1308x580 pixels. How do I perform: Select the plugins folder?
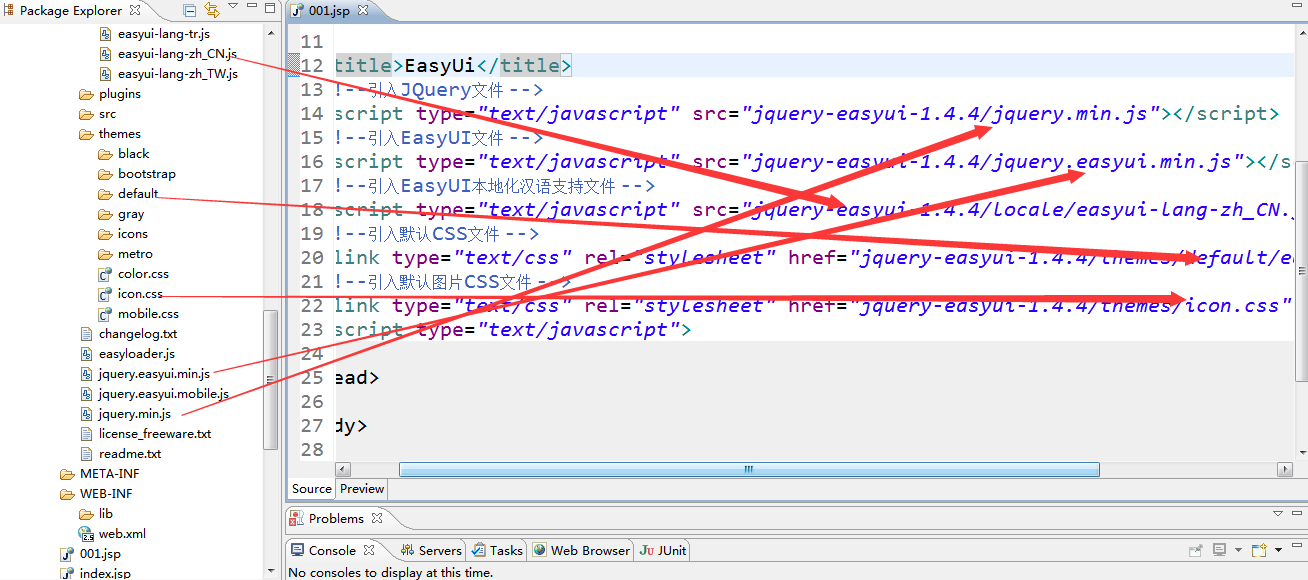(x=110, y=93)
